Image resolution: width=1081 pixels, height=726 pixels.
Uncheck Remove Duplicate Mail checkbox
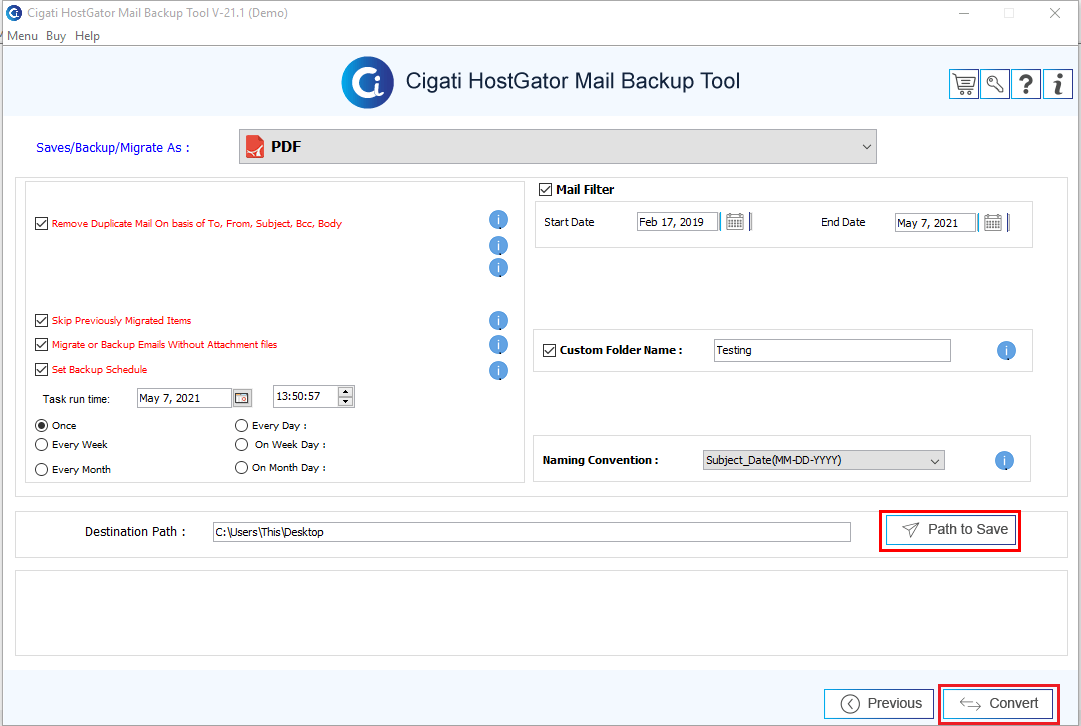coord(41,223)
